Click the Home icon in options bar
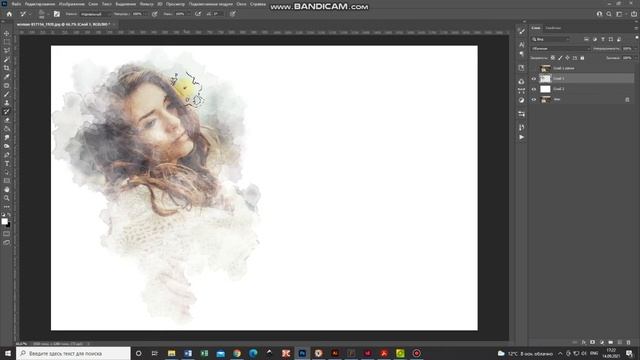640x360 pixels. pyautogui.click(x=9, y=14)
